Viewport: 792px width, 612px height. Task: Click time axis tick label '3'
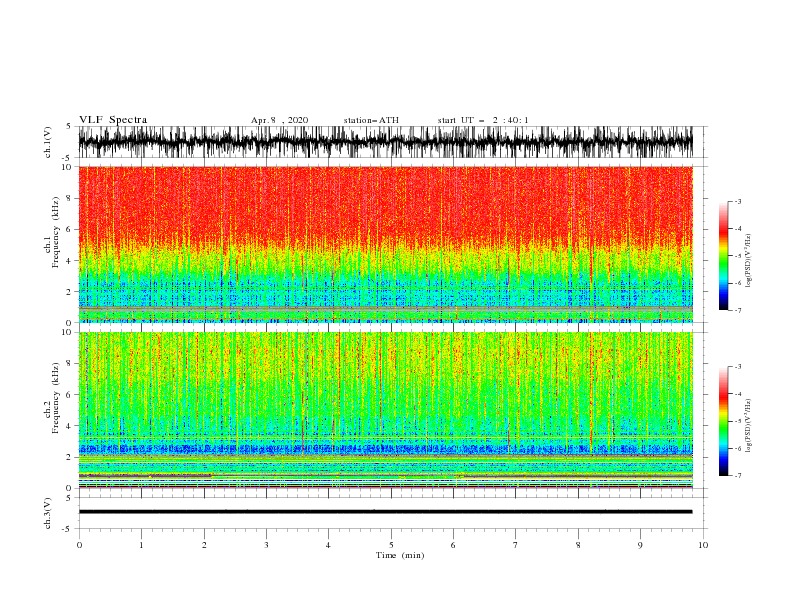click(266, 545)
